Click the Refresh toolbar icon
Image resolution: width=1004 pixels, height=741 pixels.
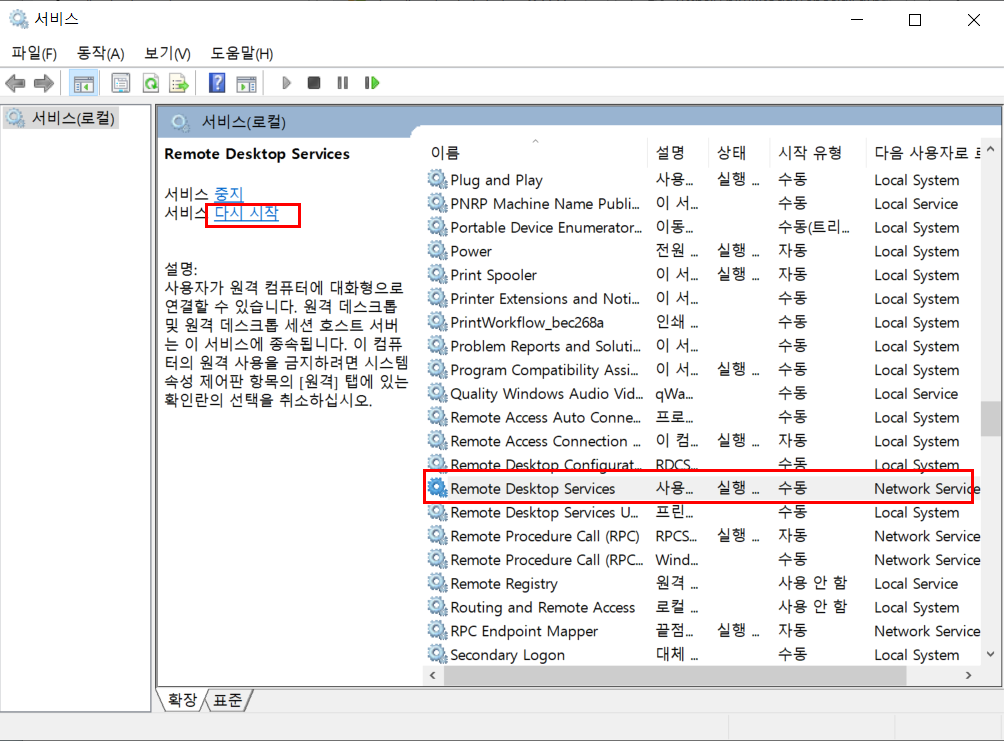tap(151, 83)
